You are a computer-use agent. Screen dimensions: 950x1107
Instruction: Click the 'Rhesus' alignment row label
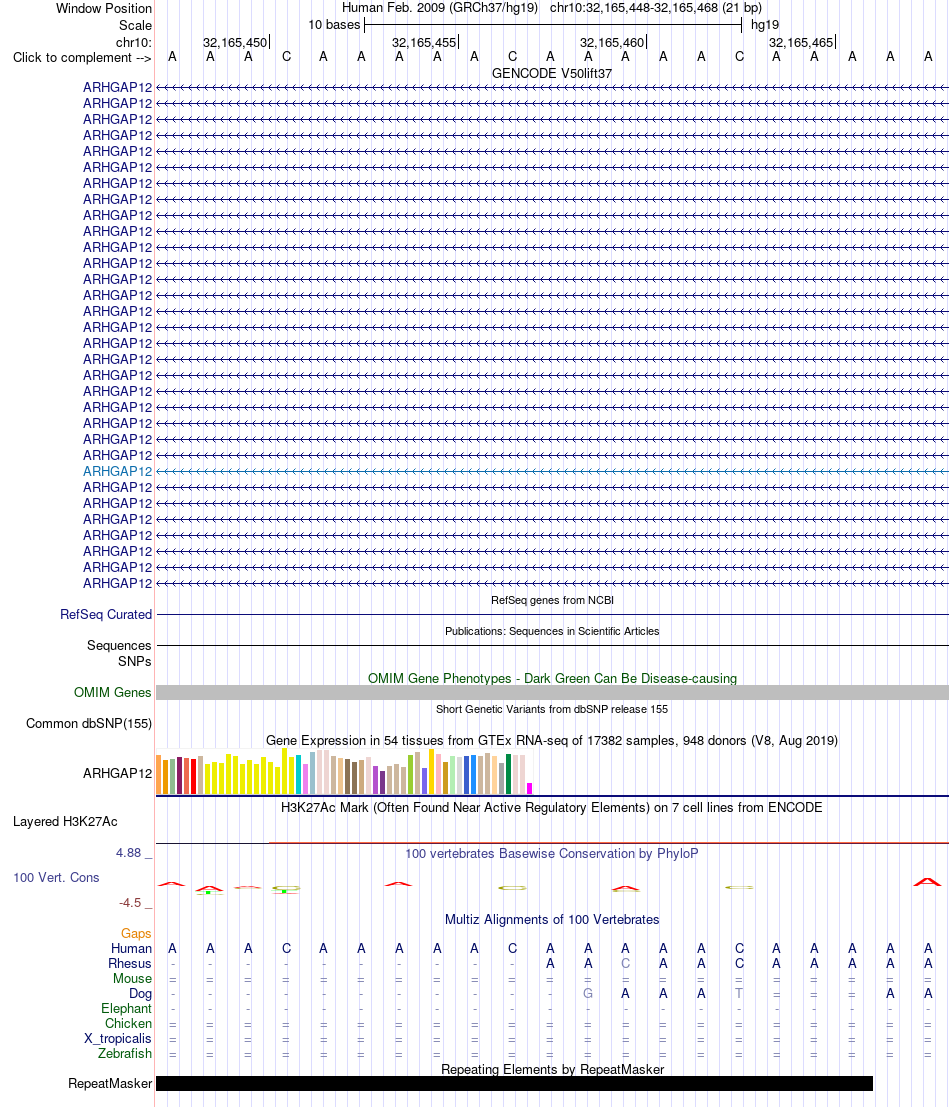point(130,964)
